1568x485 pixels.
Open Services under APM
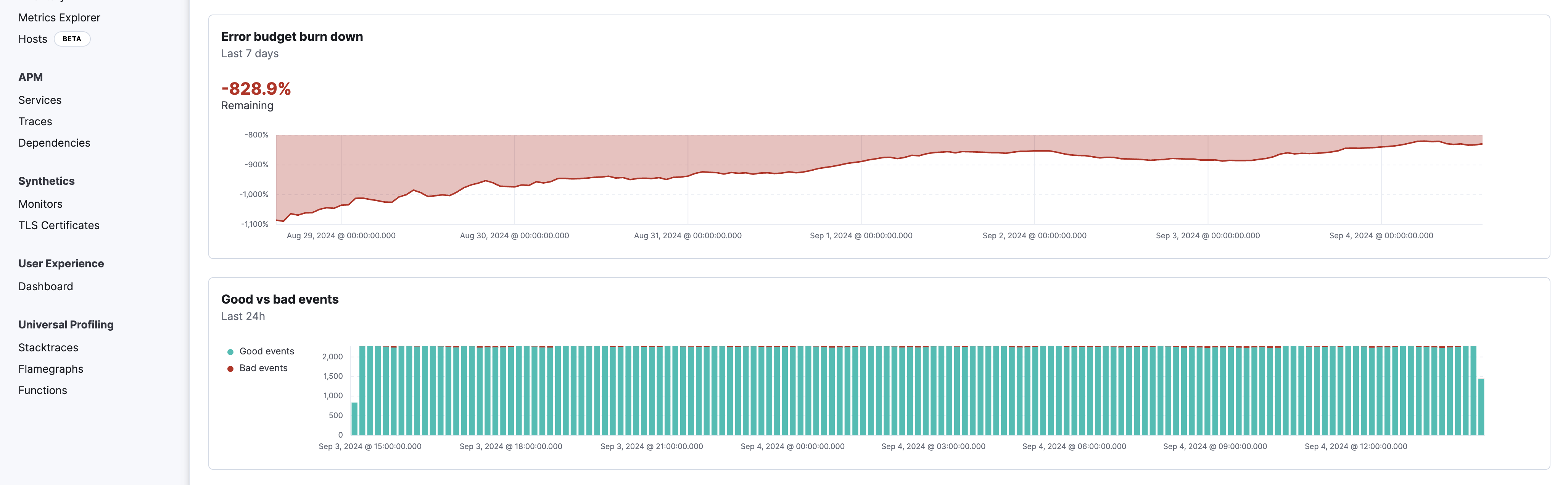point(40,99)
